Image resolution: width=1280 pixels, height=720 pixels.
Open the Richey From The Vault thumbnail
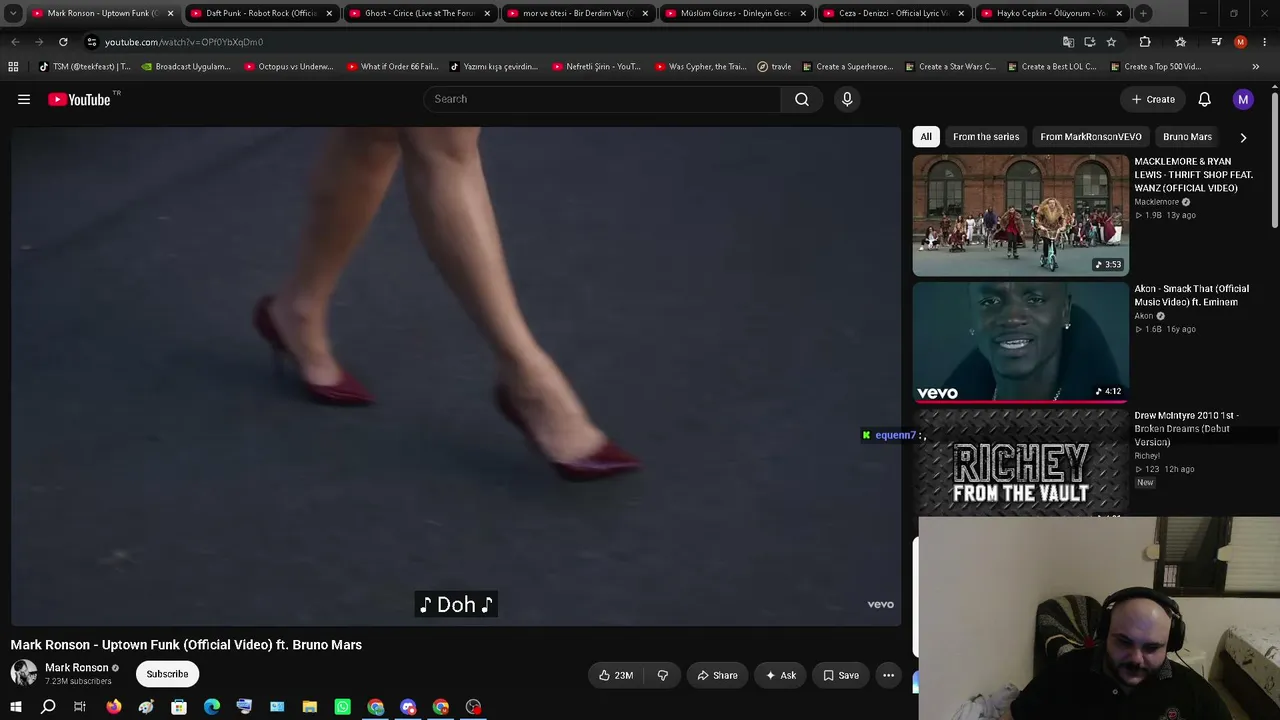point(1020,463)
